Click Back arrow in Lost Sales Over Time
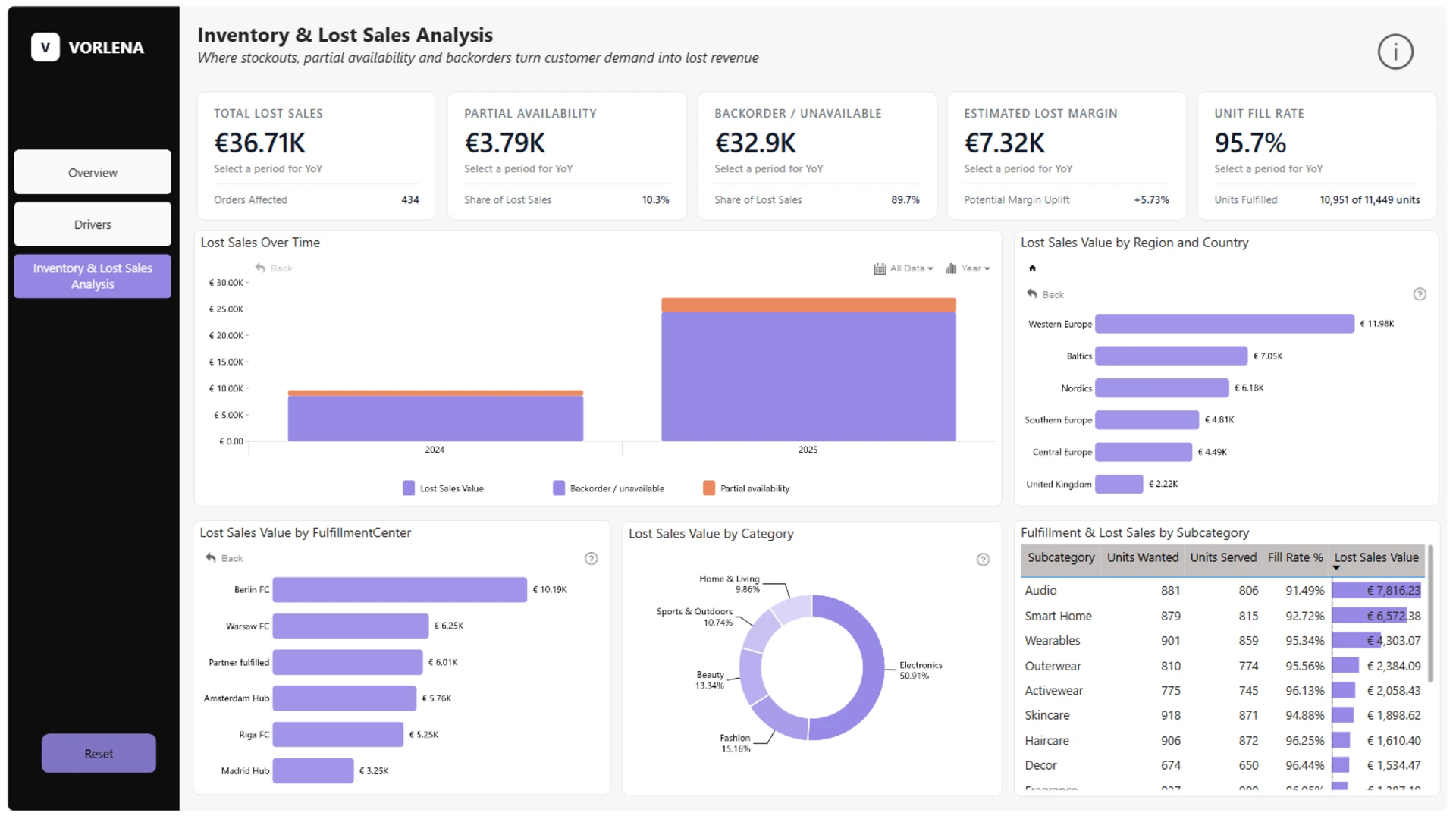 tap(260, 268)
